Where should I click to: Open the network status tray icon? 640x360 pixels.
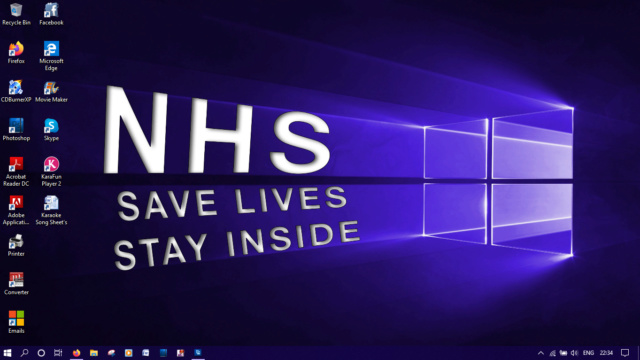pyautogui.click(x=552, y=353)
